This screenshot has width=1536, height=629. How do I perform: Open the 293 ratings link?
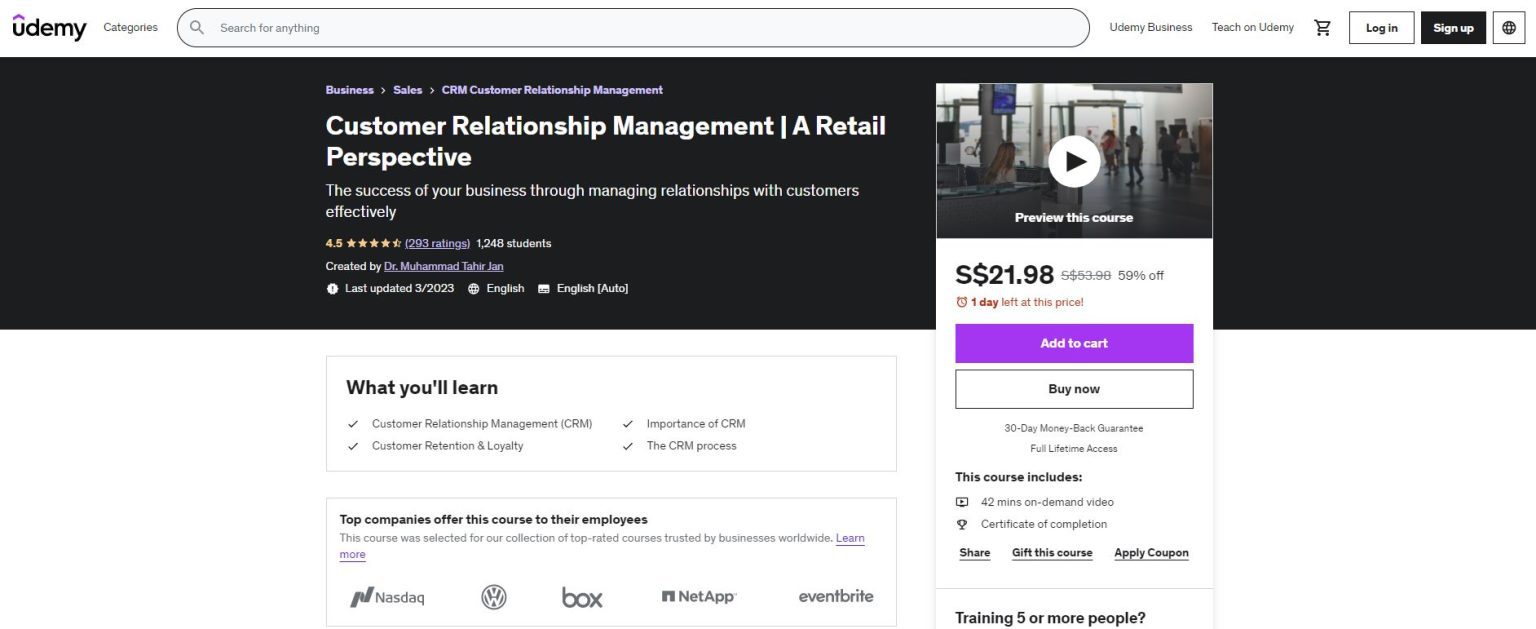coord(437,243)
